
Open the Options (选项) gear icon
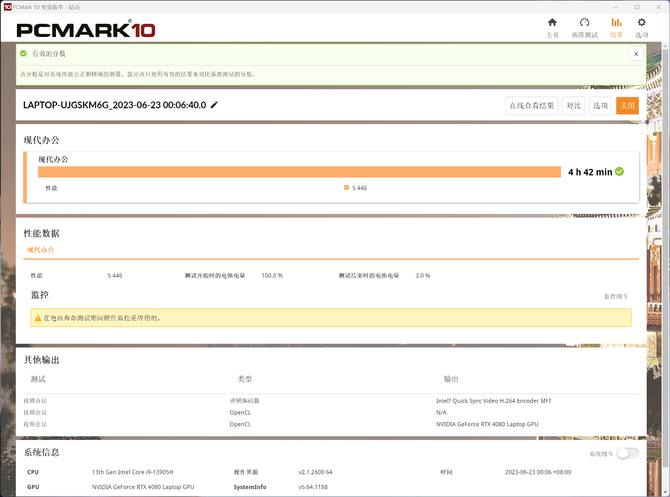click(x=641, y=23)
